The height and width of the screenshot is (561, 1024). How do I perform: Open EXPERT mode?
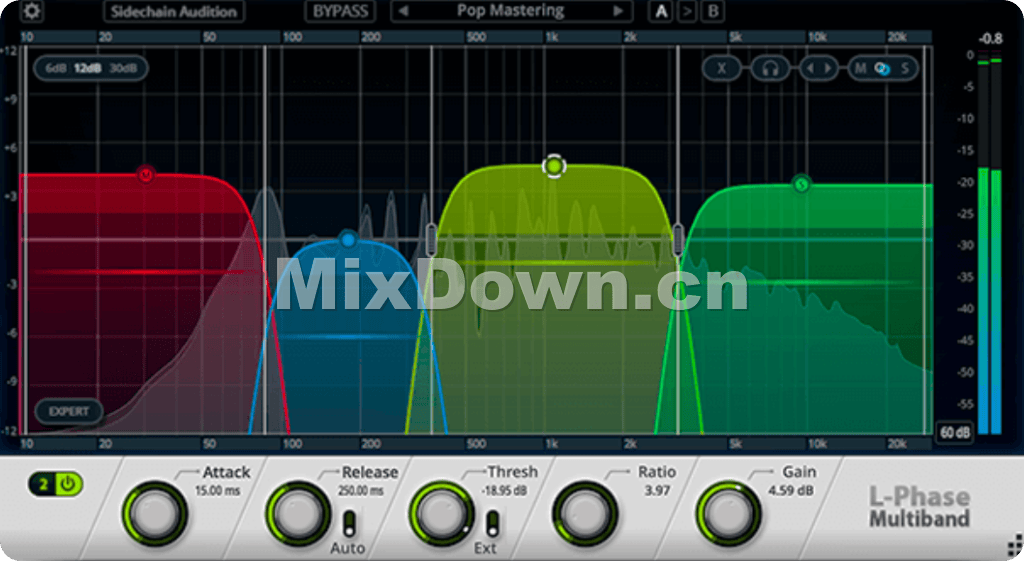click(x=69, y=411)
